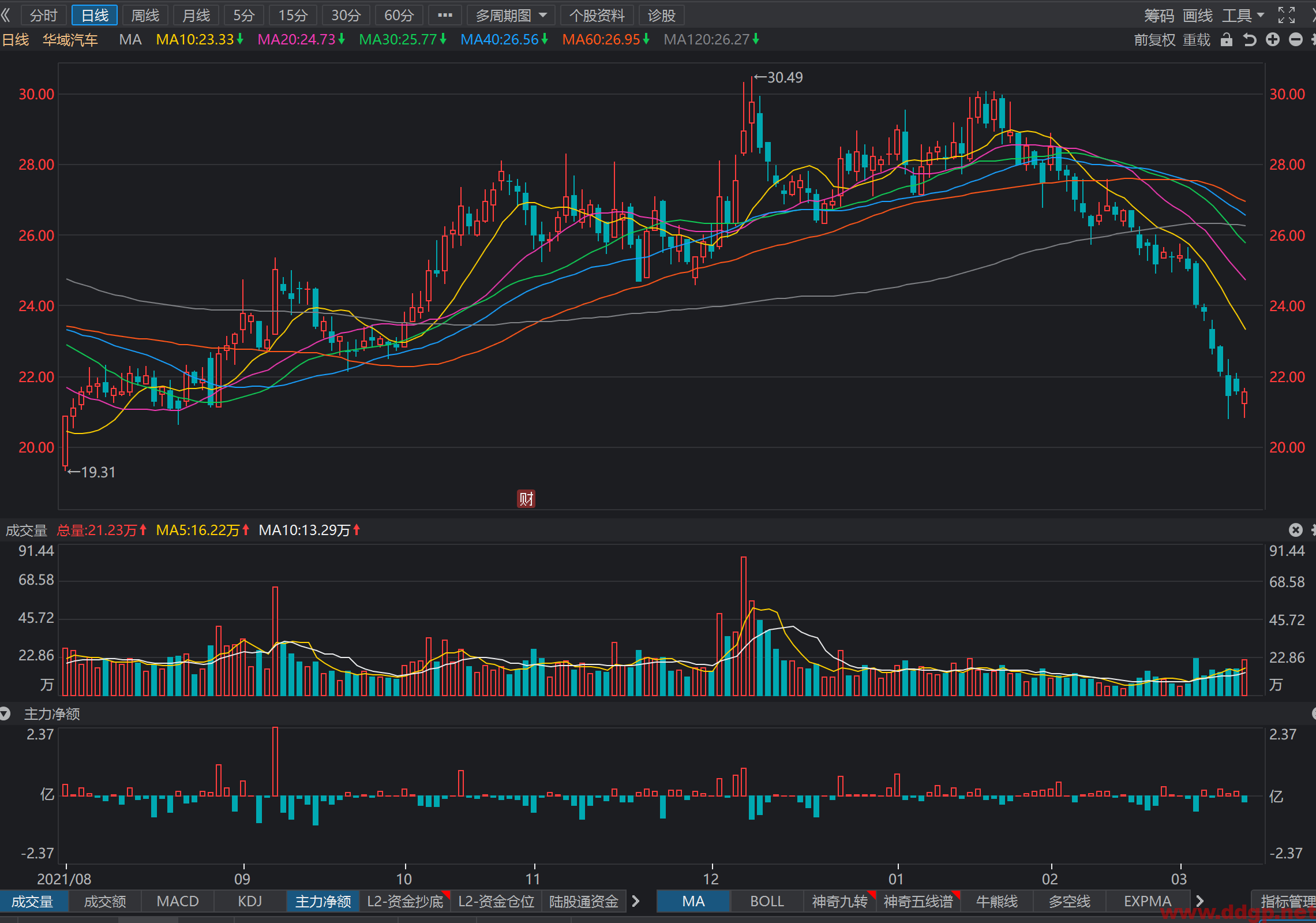
Task: Enter fullscreen with the expand icon
Action: click(1287, 15)
